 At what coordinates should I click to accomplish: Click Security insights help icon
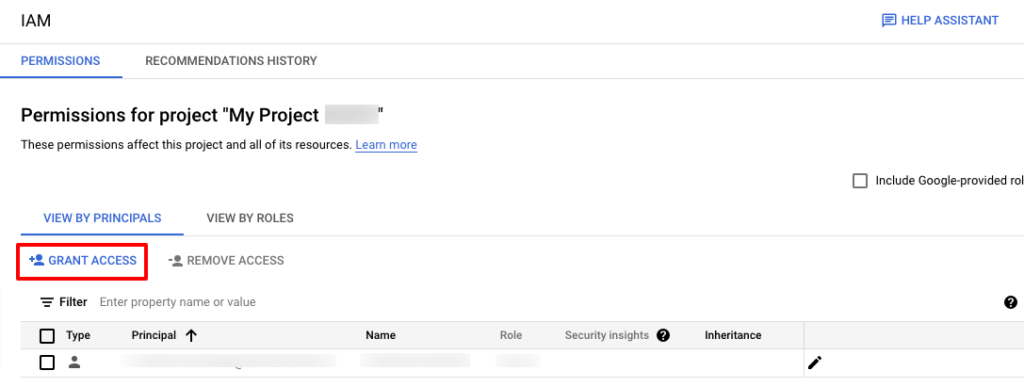click(x=664, y=335)
